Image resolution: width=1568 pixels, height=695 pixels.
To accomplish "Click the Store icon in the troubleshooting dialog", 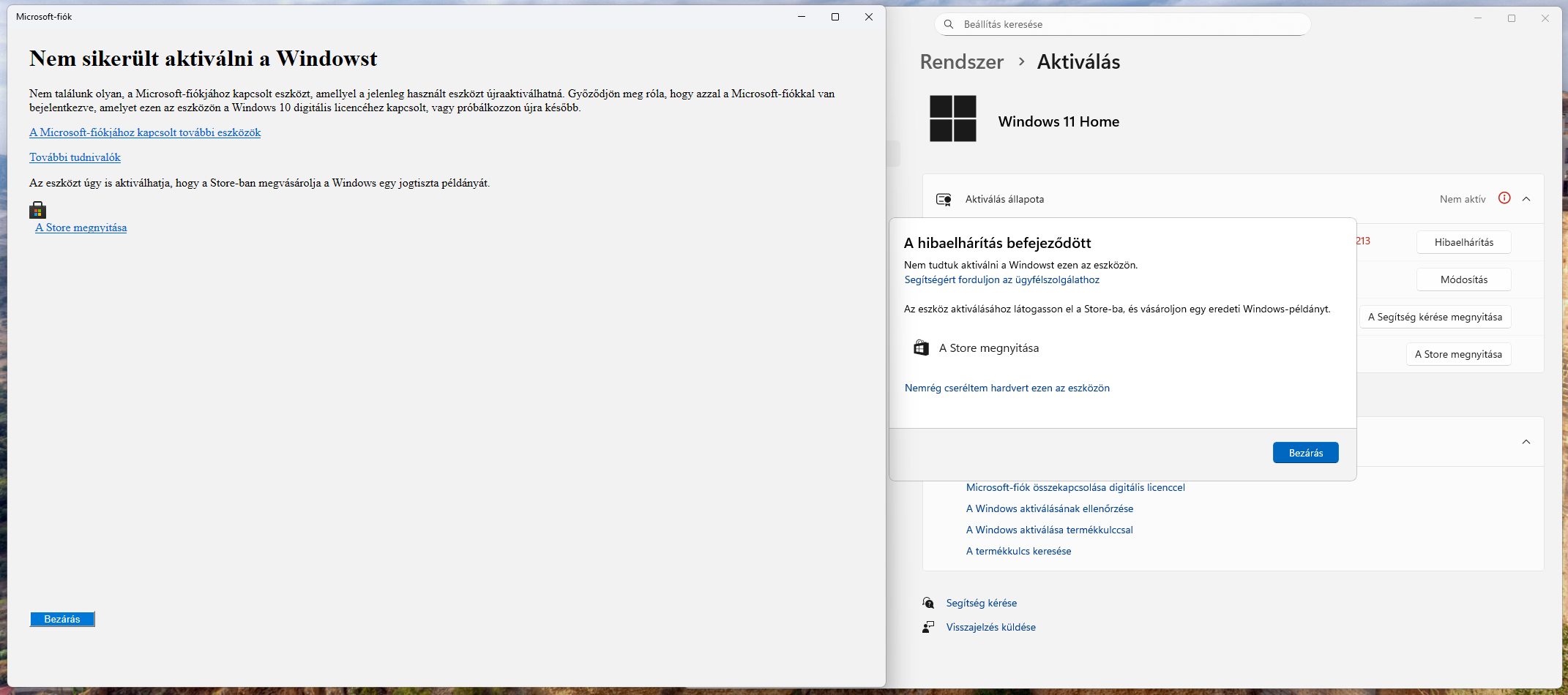I will pyautogui.click(x=921, y=348).
